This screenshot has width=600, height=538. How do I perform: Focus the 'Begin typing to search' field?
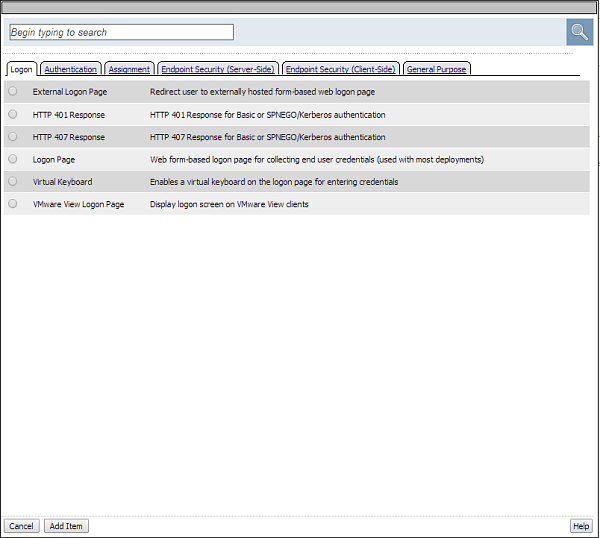point(120,32)
